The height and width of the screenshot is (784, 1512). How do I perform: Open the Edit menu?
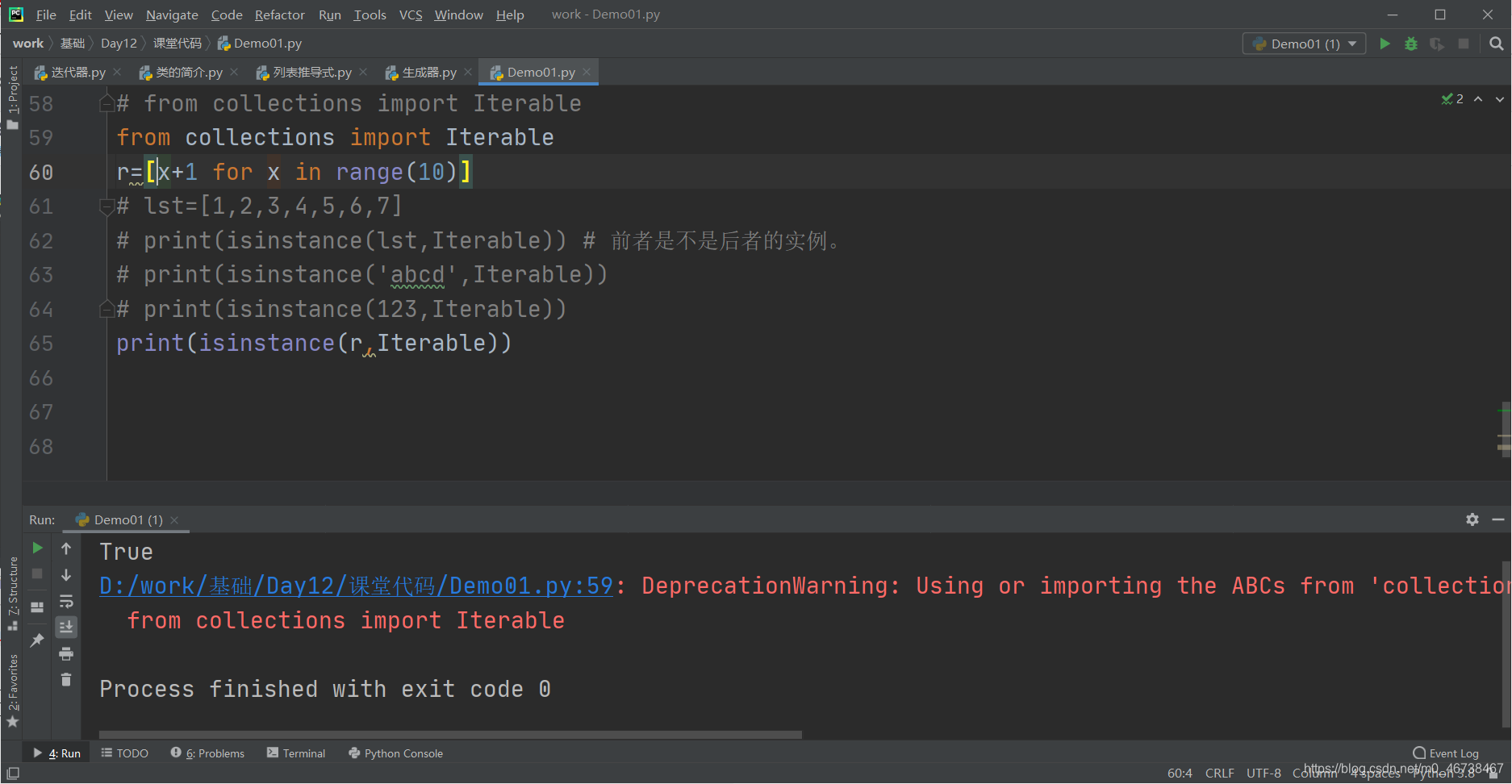[x=80, y=15]
